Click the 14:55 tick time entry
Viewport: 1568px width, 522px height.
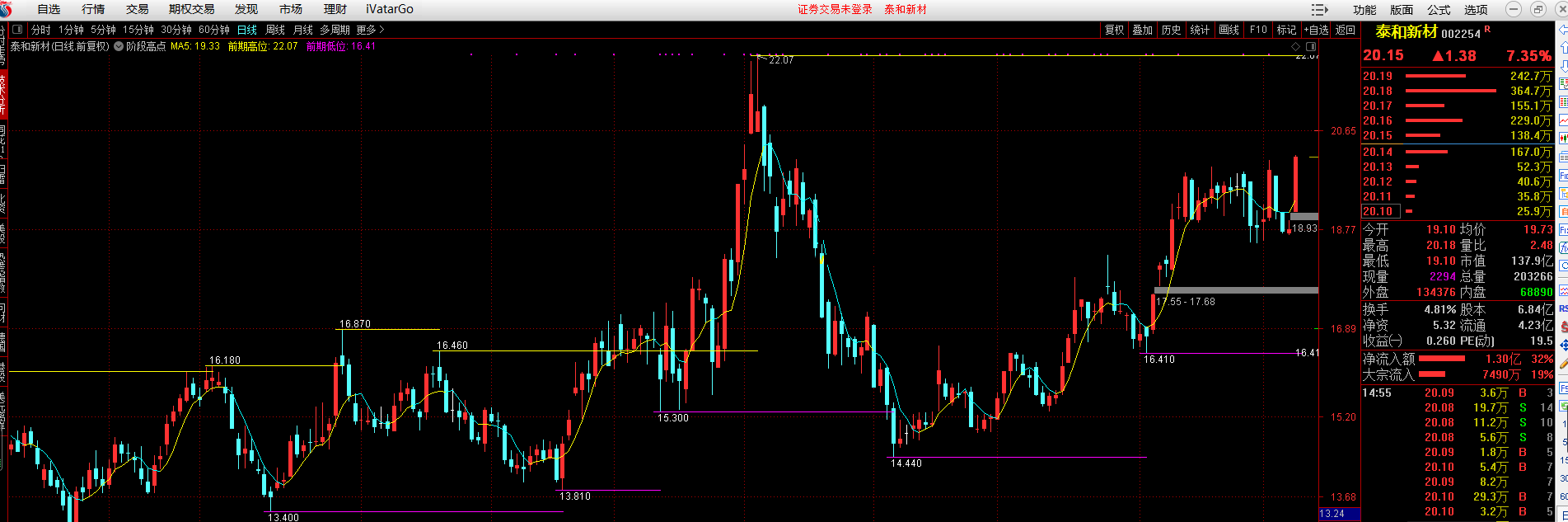coord(1377,393)
